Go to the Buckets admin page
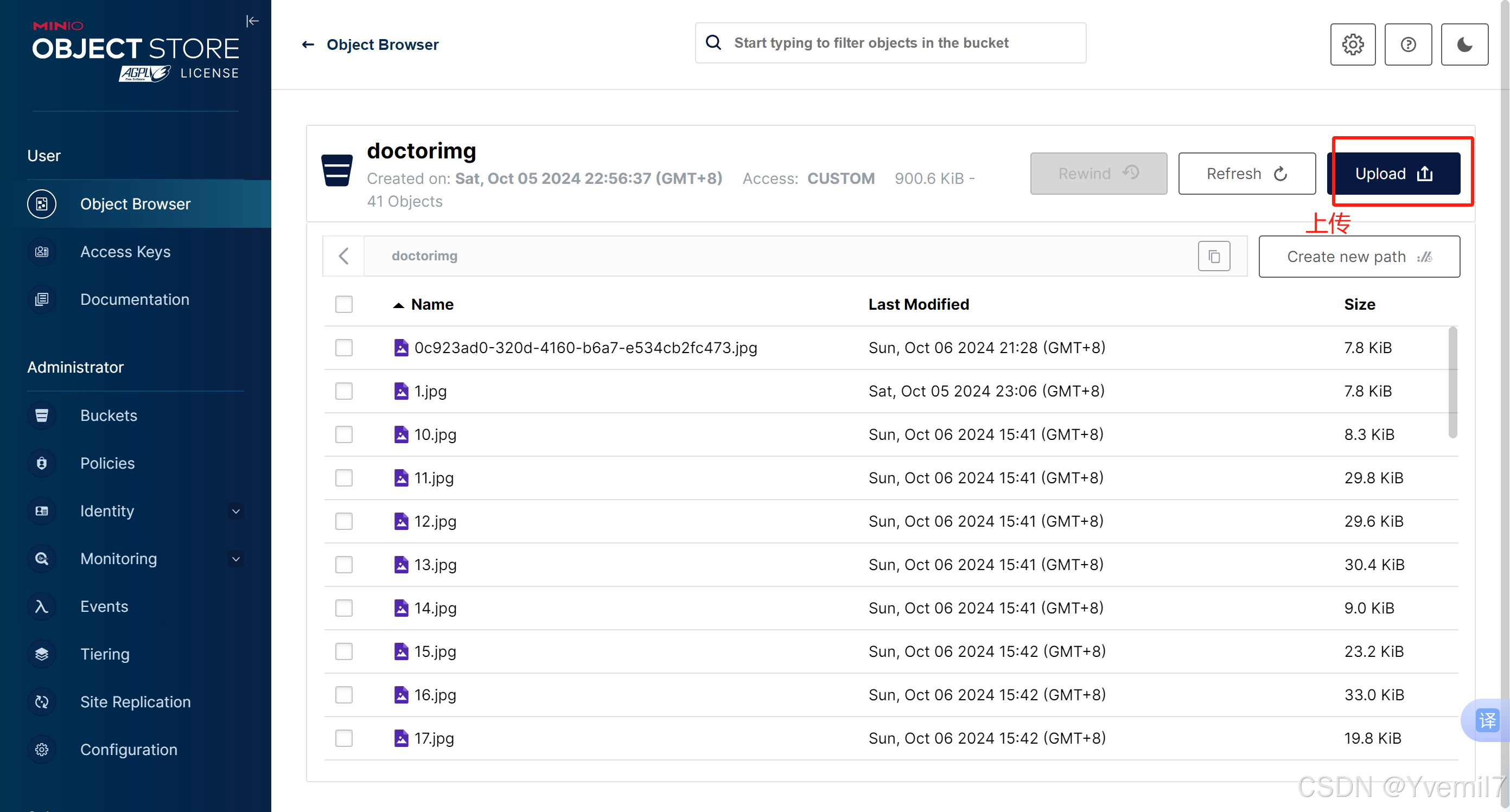The height and width of the screenshot is (812, 1510). 109,415
